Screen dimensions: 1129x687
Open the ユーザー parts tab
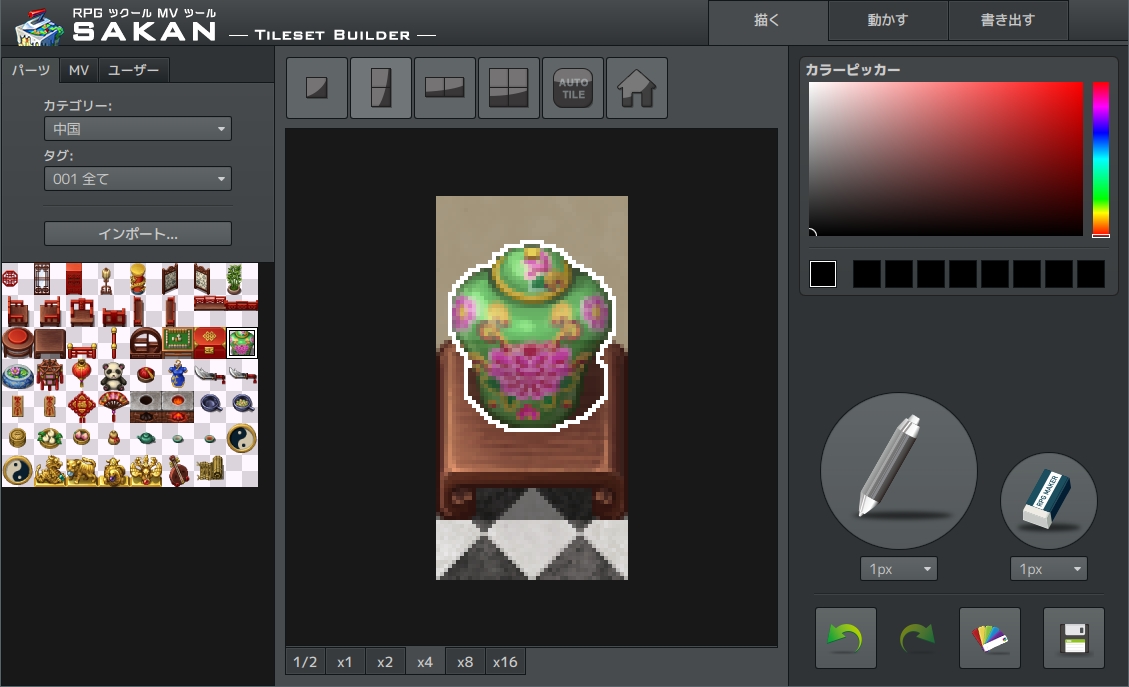tap(134, 70)
